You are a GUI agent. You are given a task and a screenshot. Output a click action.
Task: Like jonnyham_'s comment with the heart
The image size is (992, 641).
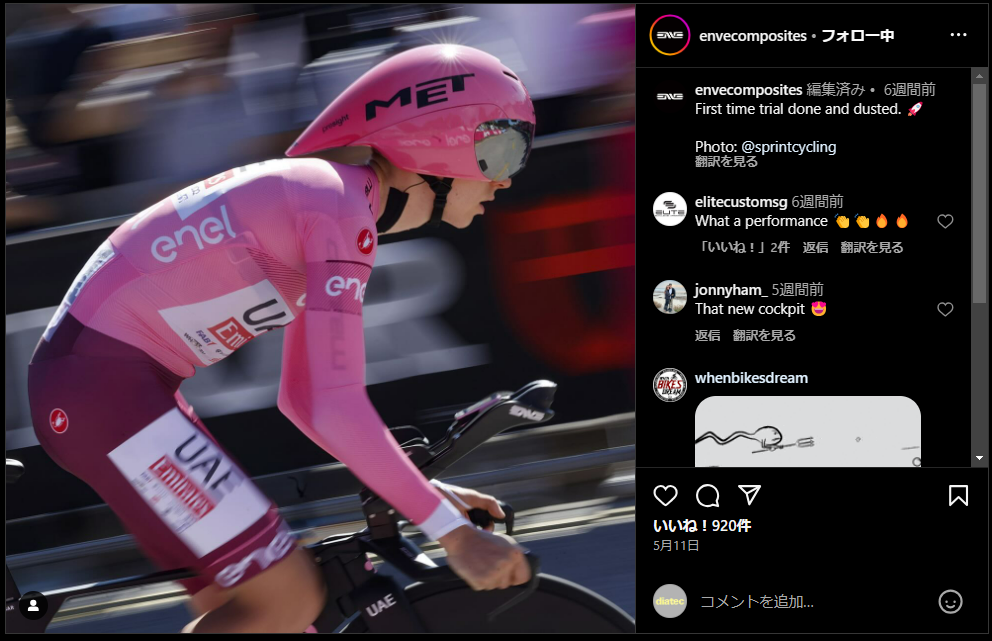click(x=945, y=309)
